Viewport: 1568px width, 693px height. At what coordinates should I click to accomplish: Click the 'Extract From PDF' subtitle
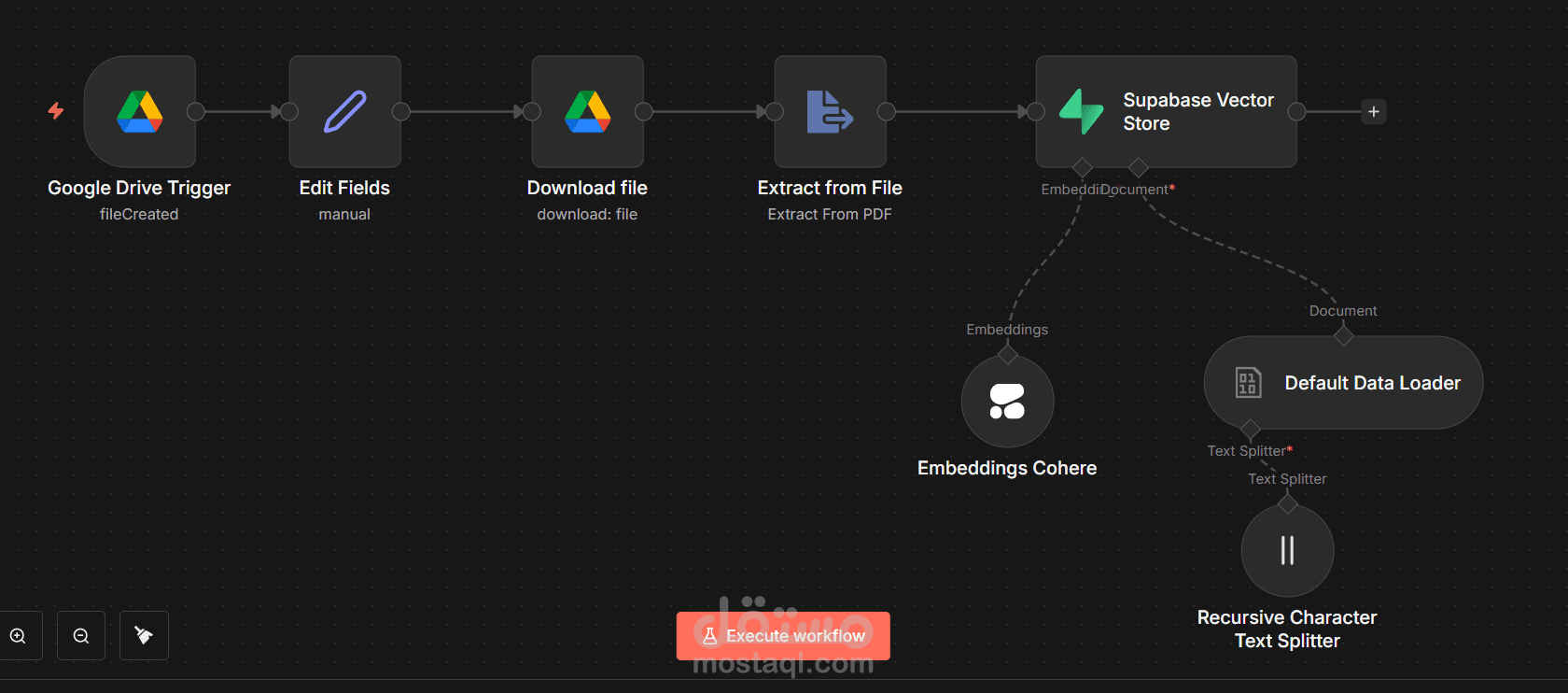point(830,214)
